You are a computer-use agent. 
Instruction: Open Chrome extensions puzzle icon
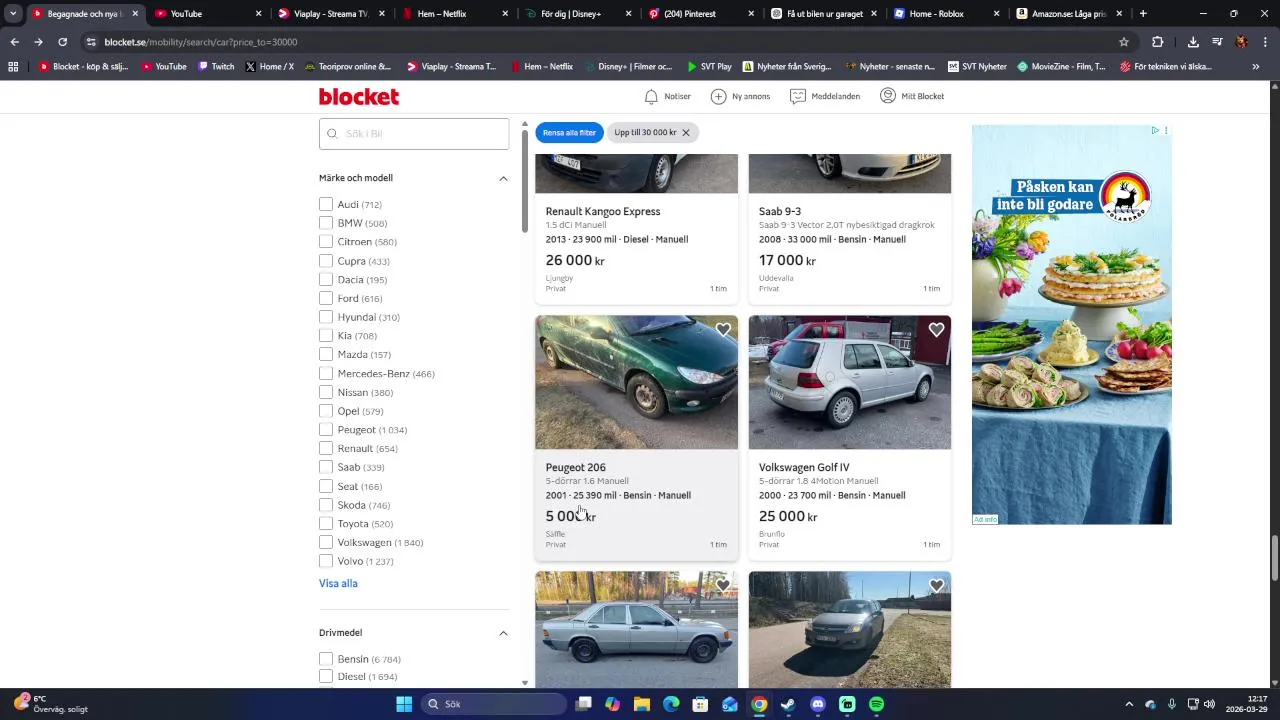click(x=1157, y=42)
